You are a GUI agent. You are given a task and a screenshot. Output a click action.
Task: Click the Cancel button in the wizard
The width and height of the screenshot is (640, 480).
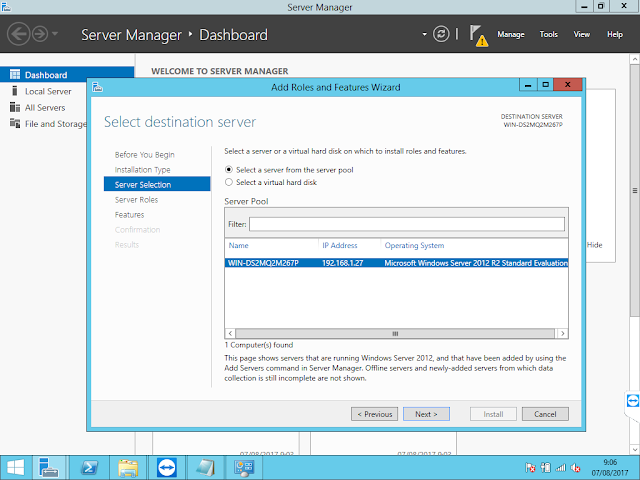[x=545, y=414]
